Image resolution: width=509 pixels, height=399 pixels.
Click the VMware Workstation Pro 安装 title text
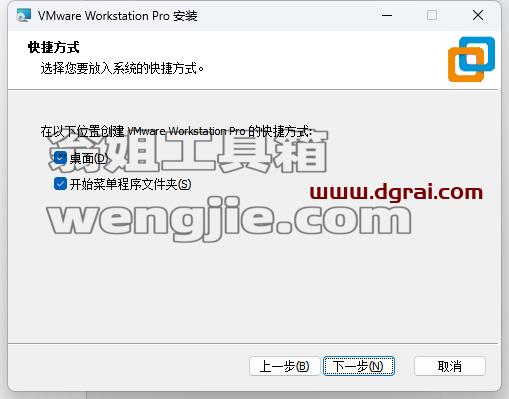pyautogui.click(x=118, y=16)
